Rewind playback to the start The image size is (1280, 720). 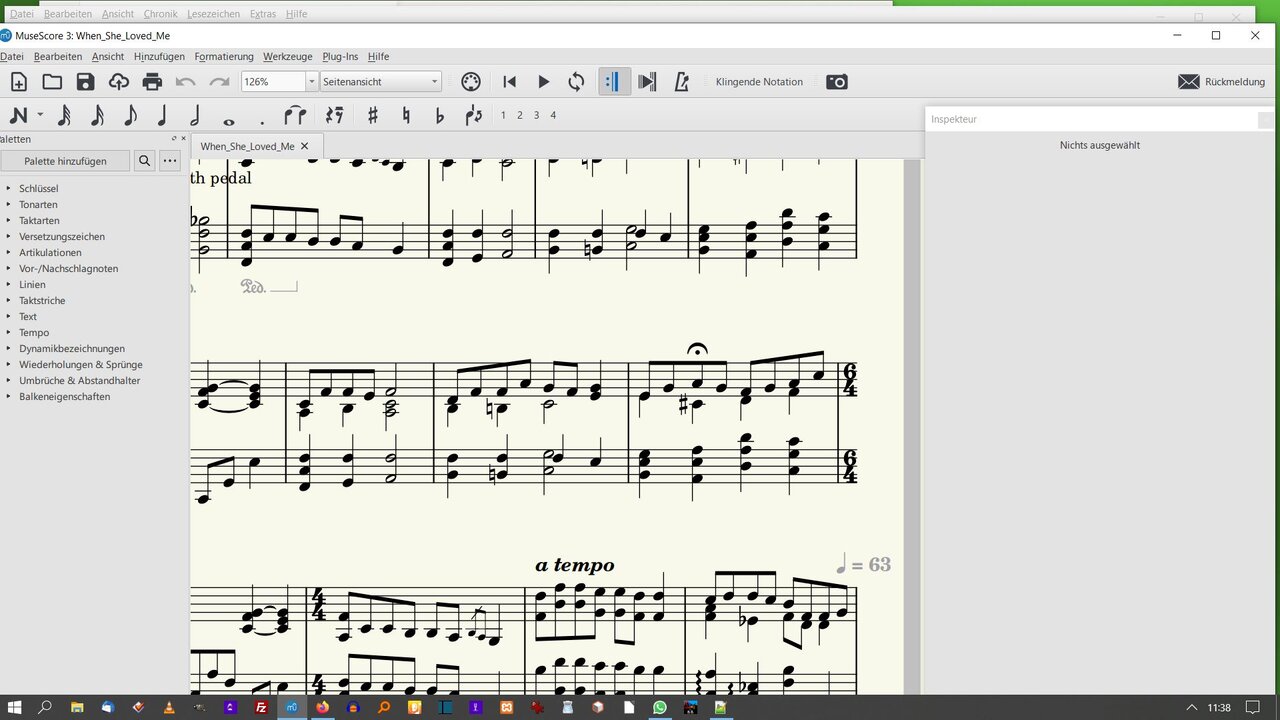click(509, 82)
